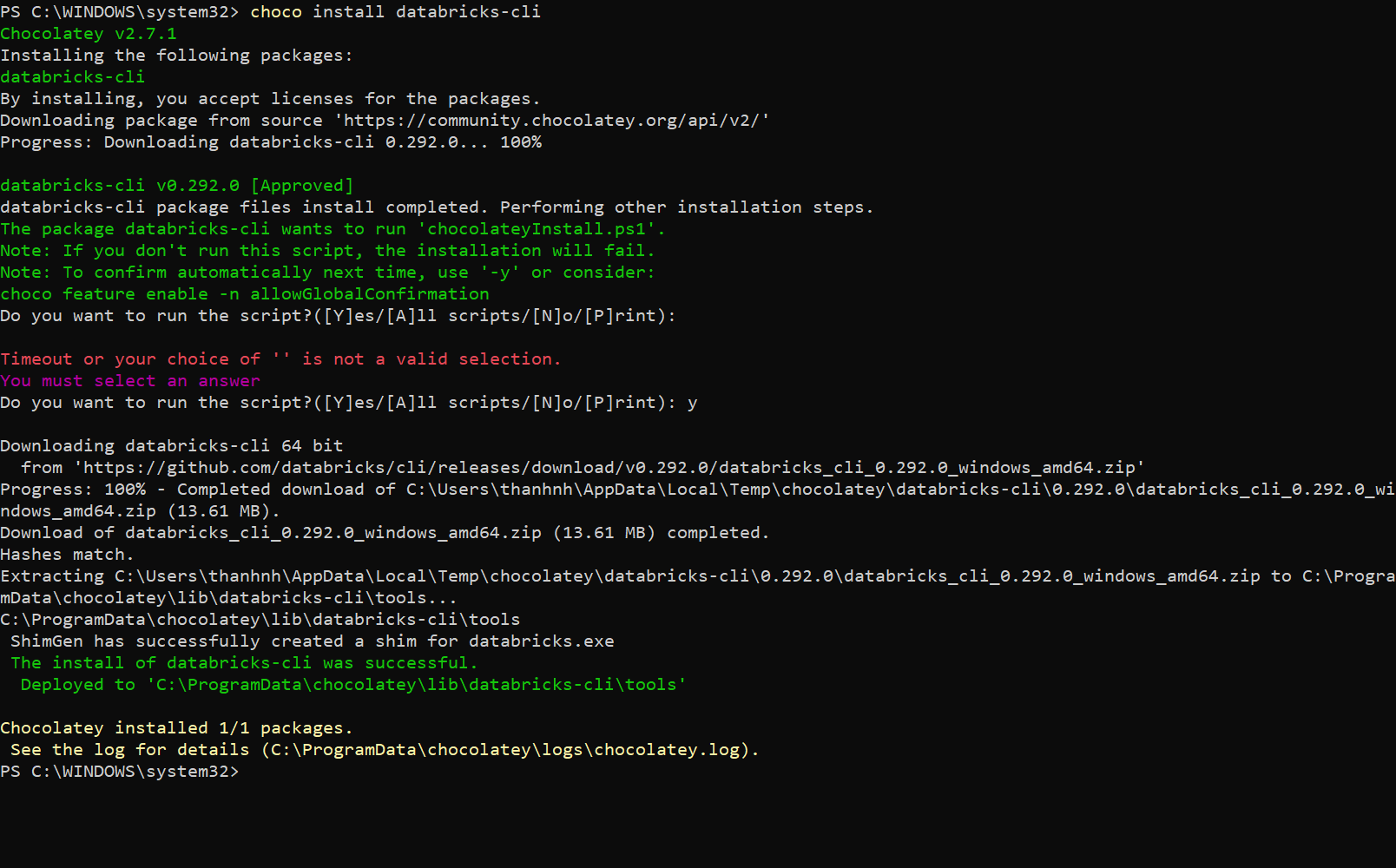
Task: Click the 'Chocolatey installed 1/1 packages.' summary
Action: (x=176, y=728)
